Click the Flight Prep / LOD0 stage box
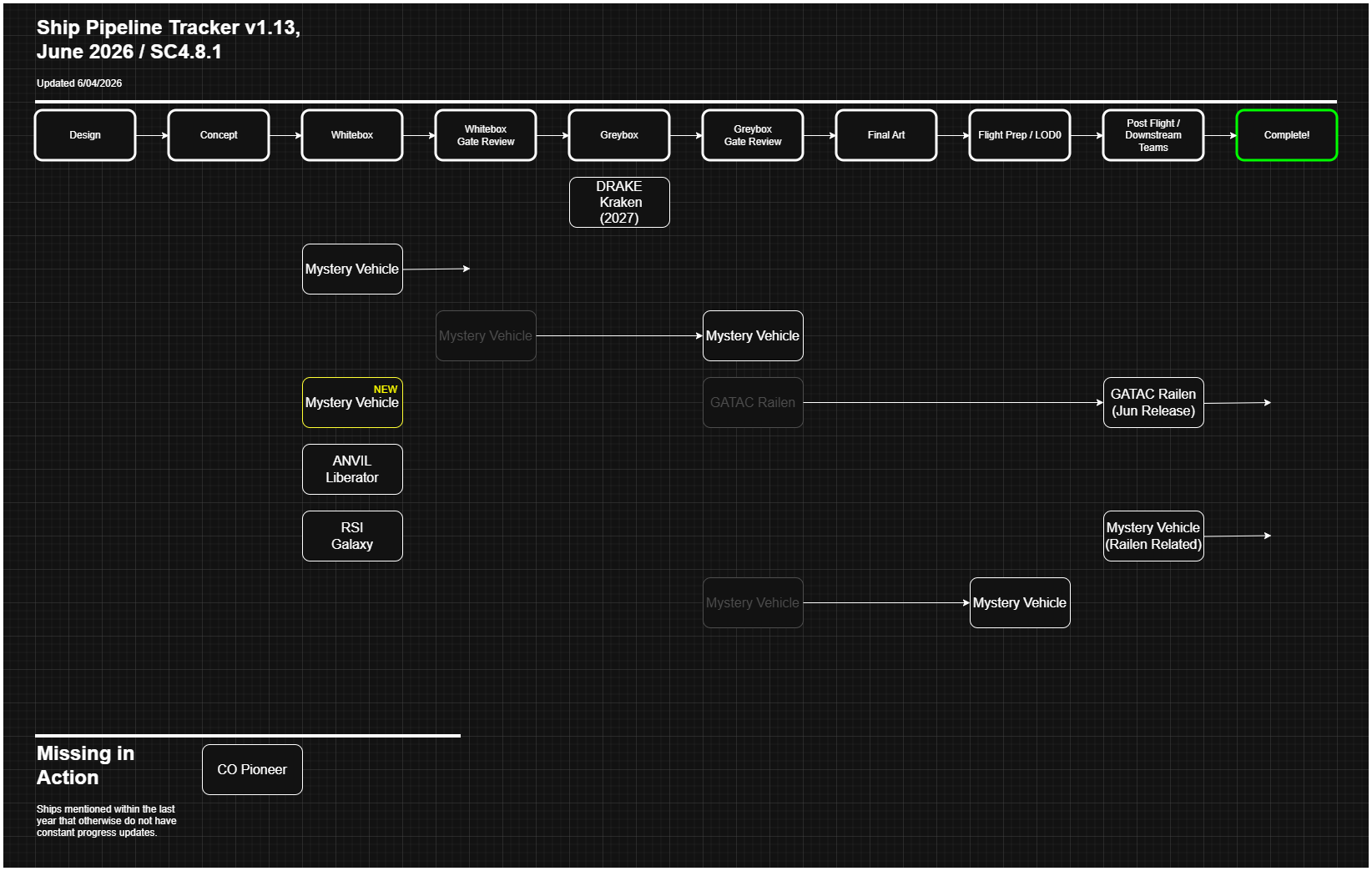The image size is (1372, 871). (x=1020, y=135)
